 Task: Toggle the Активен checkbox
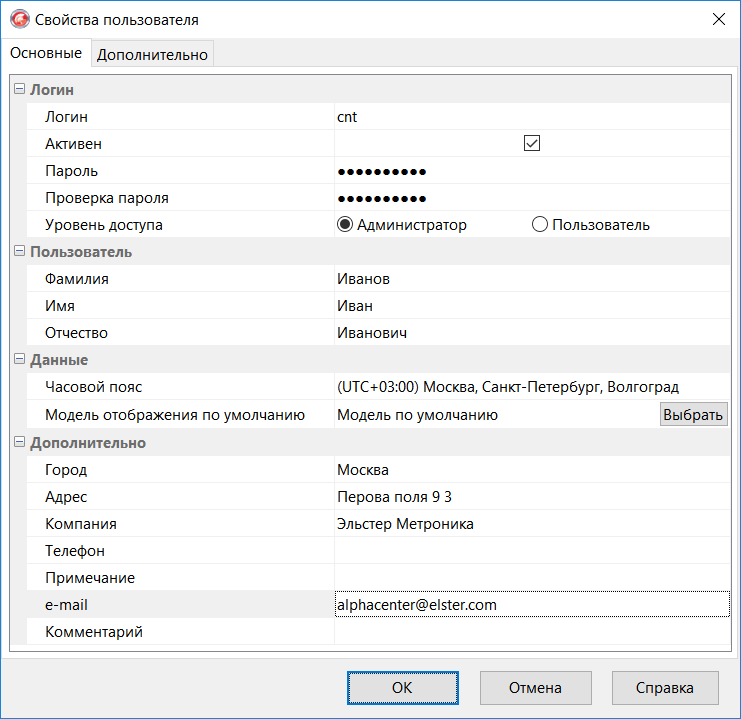pyautogui.click(x=532, y=143)
